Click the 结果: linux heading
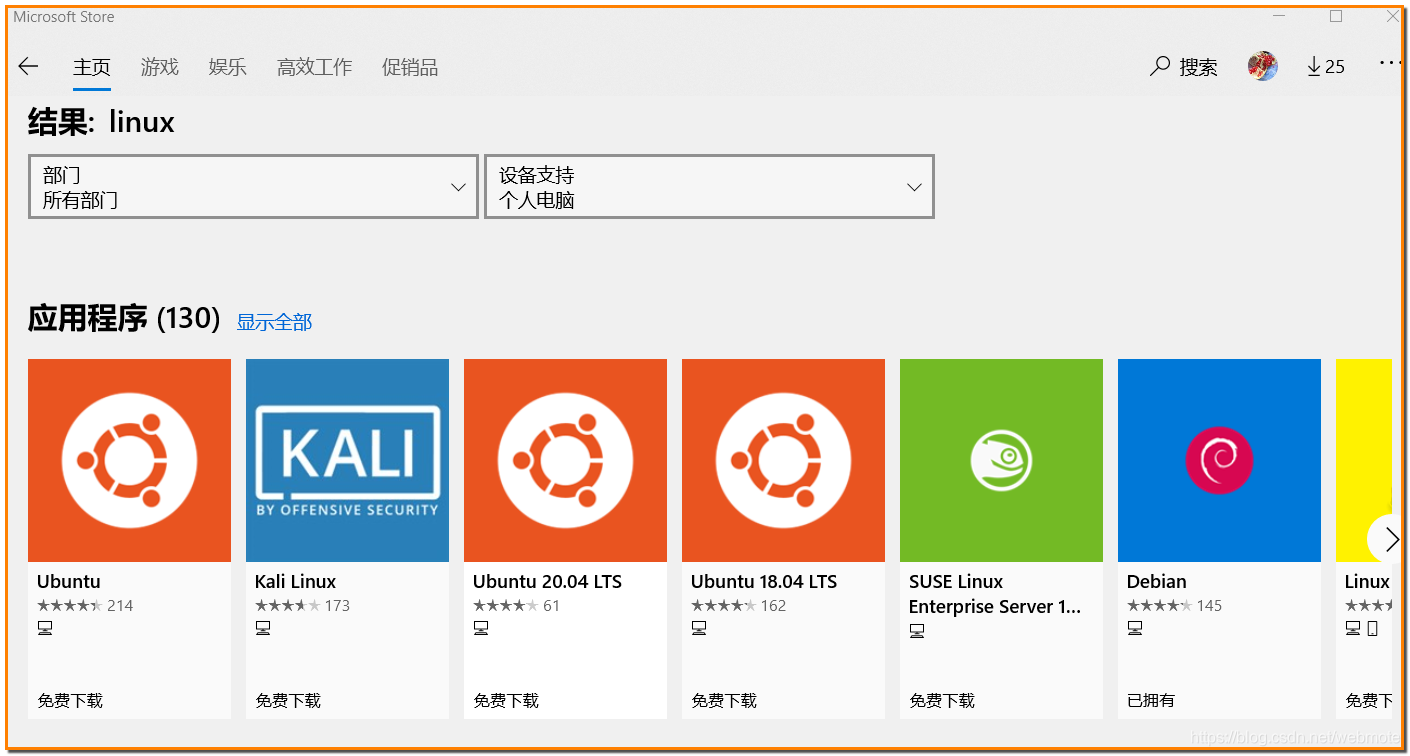The height and width of the screenshot is (756, 1410). click(101, 123)
